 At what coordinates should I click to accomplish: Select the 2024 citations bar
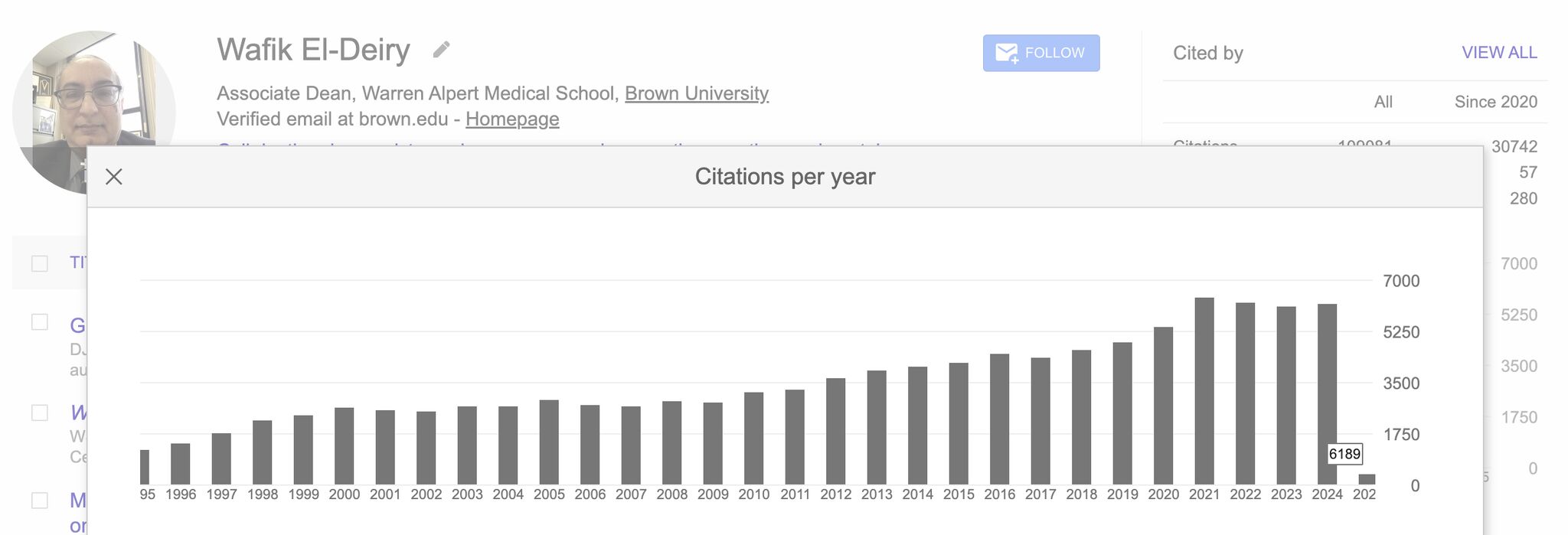click(1327, 394)
